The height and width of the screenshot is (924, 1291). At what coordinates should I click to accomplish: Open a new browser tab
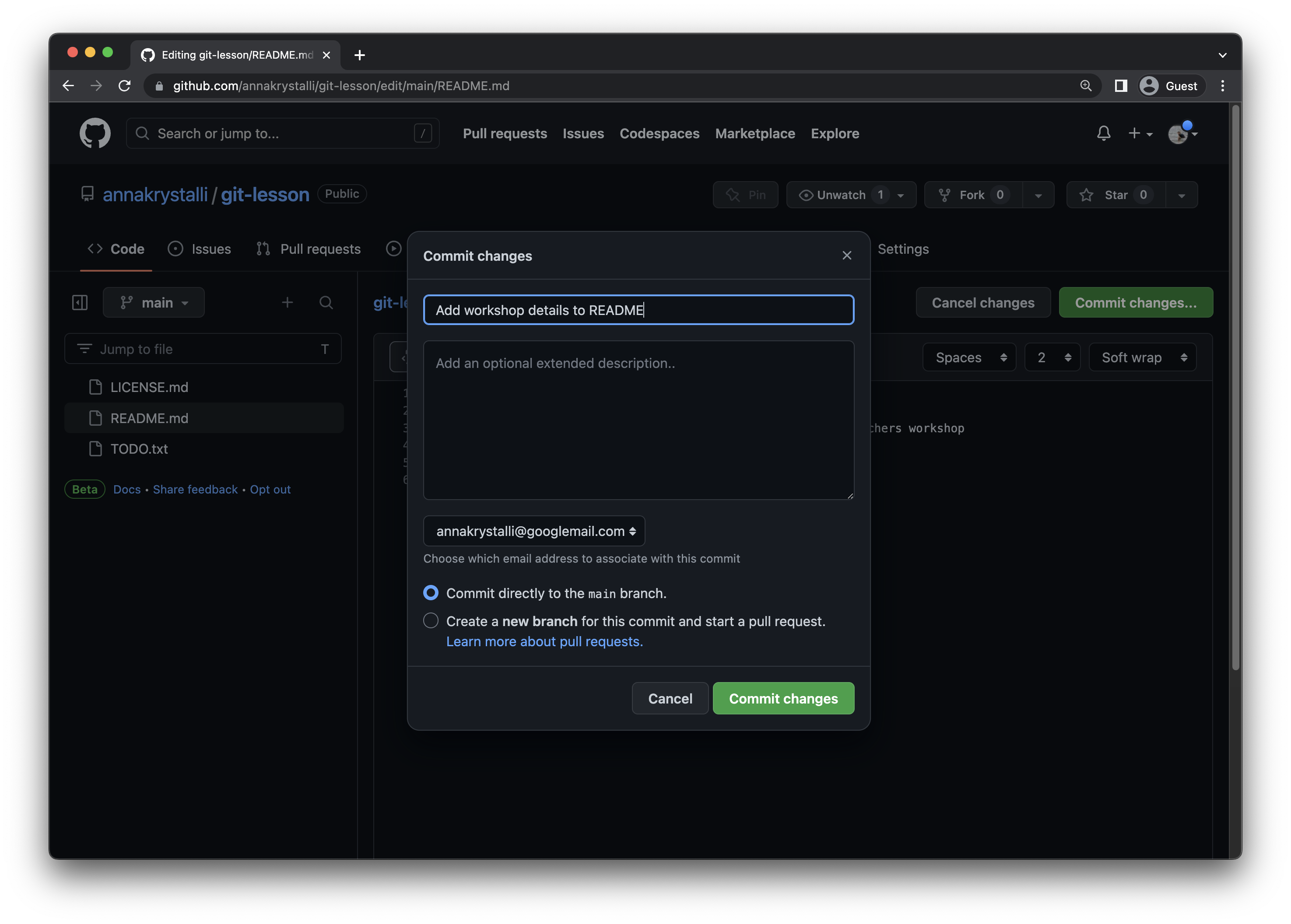(x=359, y=55)
